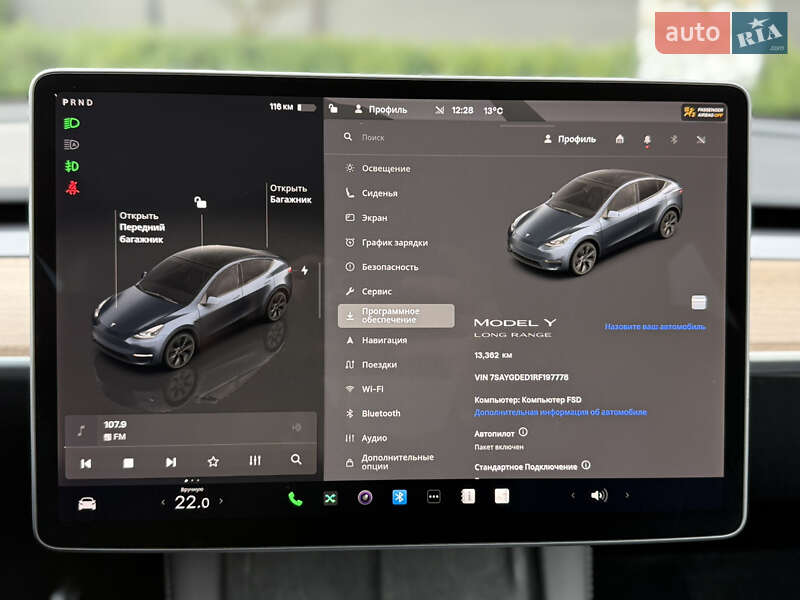
Task: Adjust the volume speaker control
Action: [x=600, y=495]
